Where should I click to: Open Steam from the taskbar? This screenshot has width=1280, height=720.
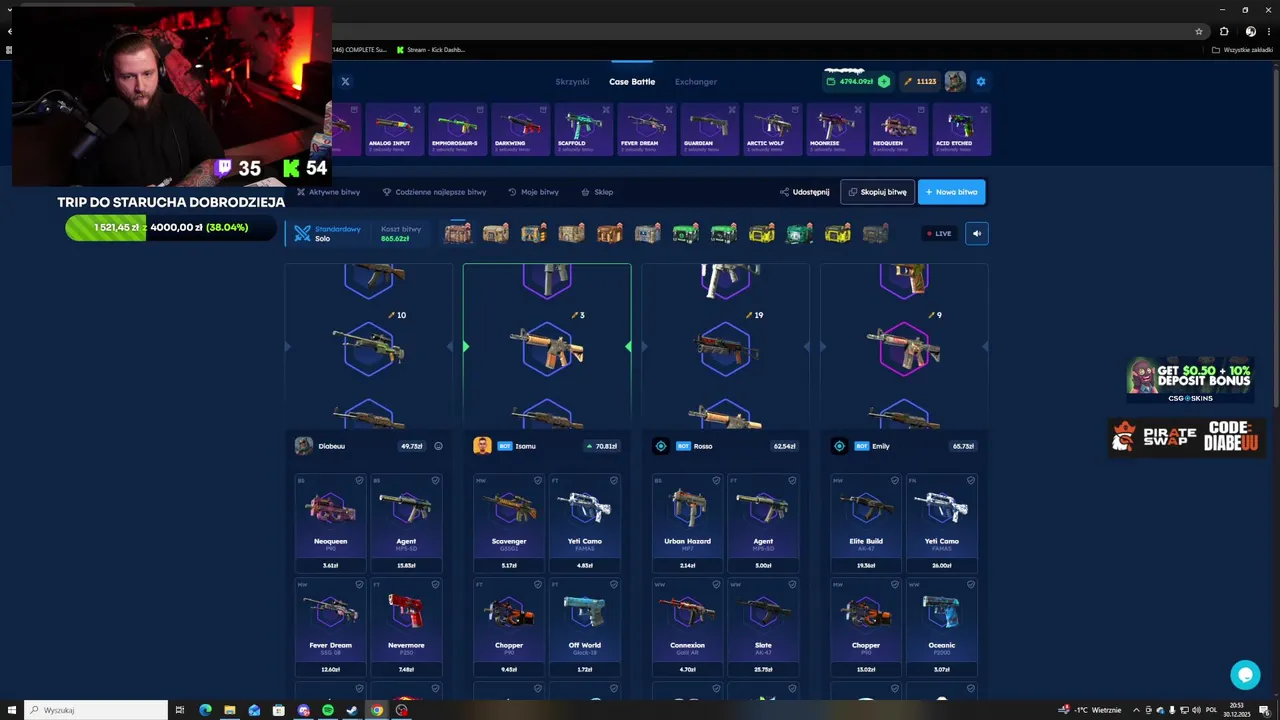click(x=352, y=710)
